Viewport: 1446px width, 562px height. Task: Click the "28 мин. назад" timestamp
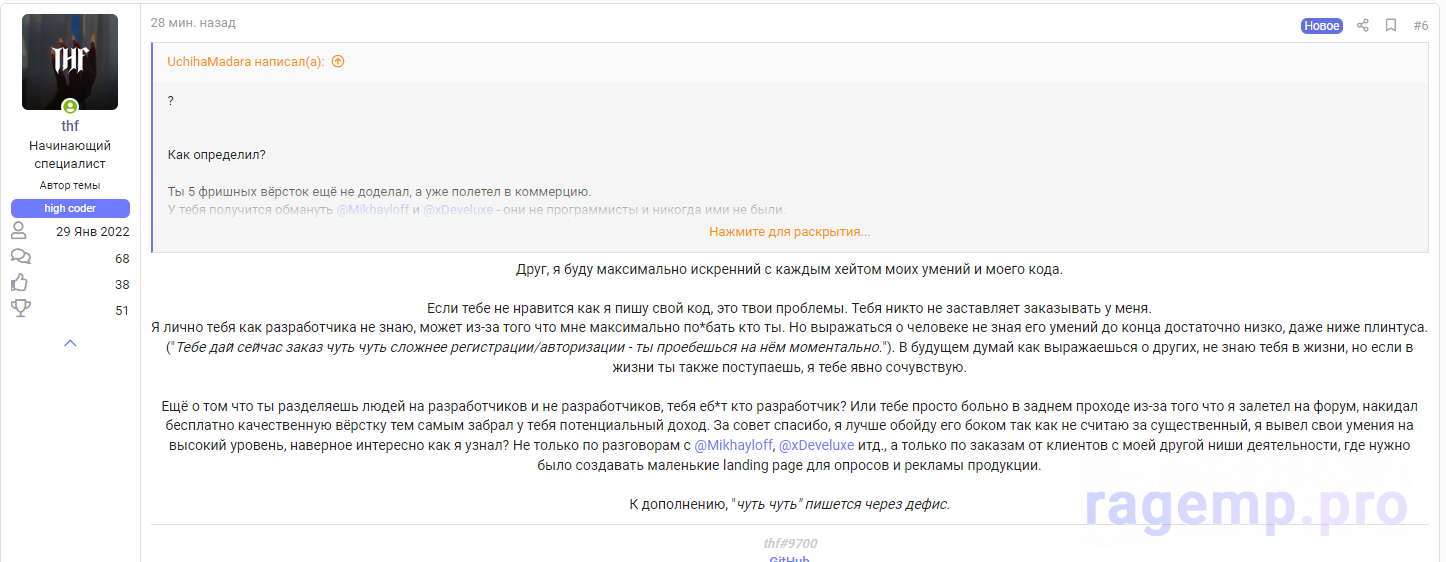point(193,23)
